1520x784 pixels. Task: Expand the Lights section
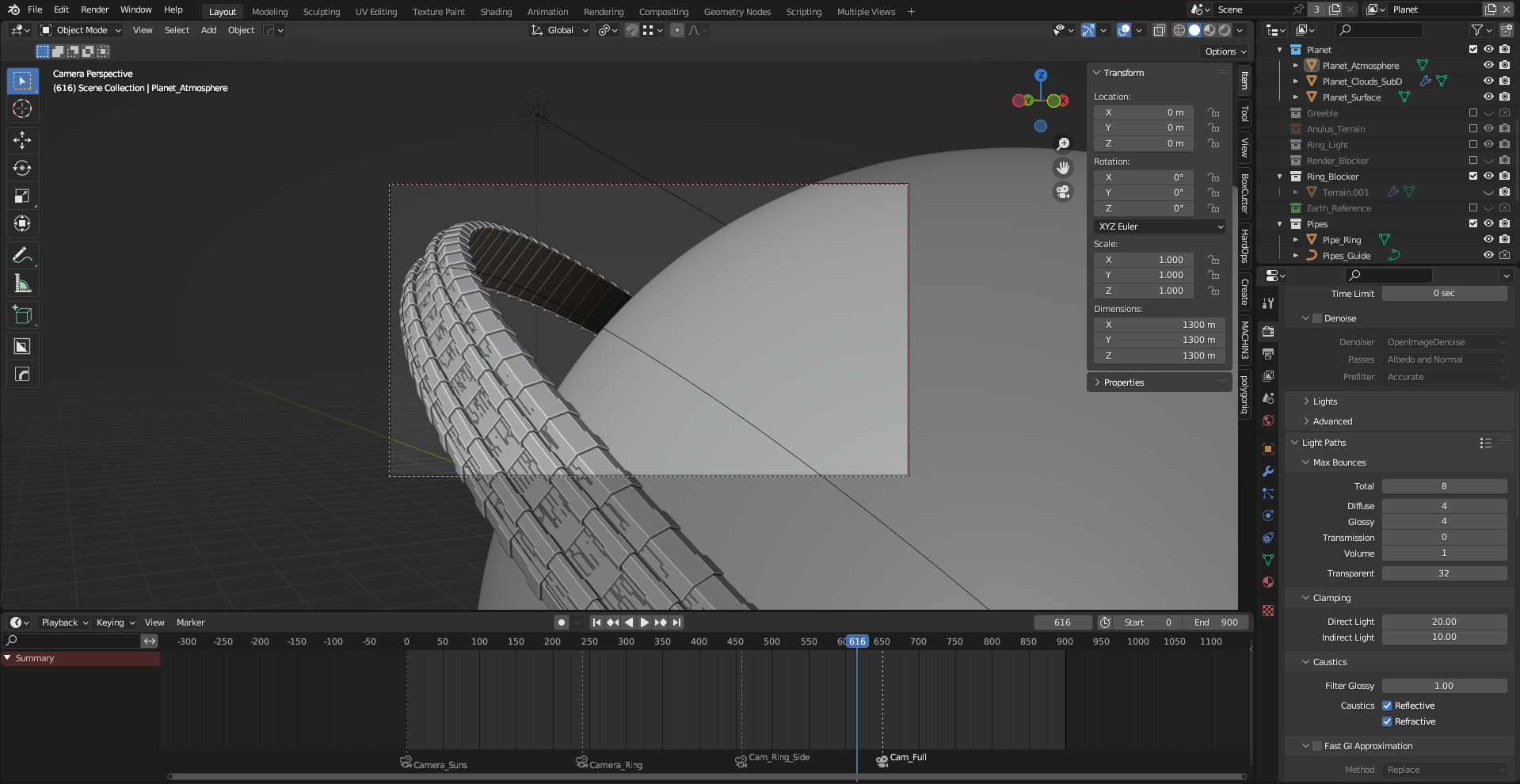tap(1324, 402)
